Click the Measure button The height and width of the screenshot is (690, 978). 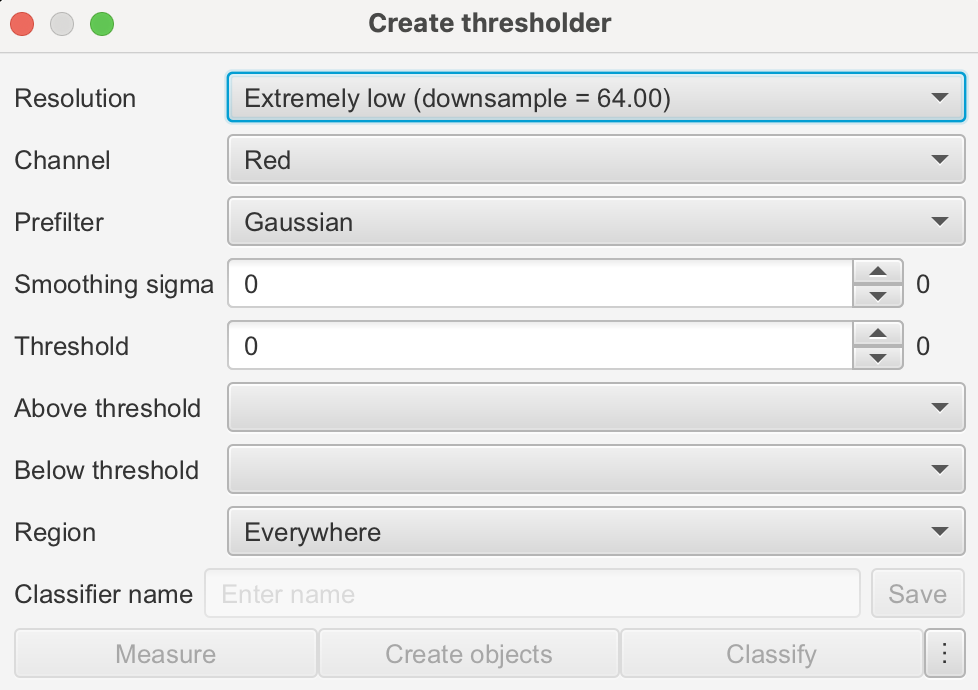click(x=164, y=653)
